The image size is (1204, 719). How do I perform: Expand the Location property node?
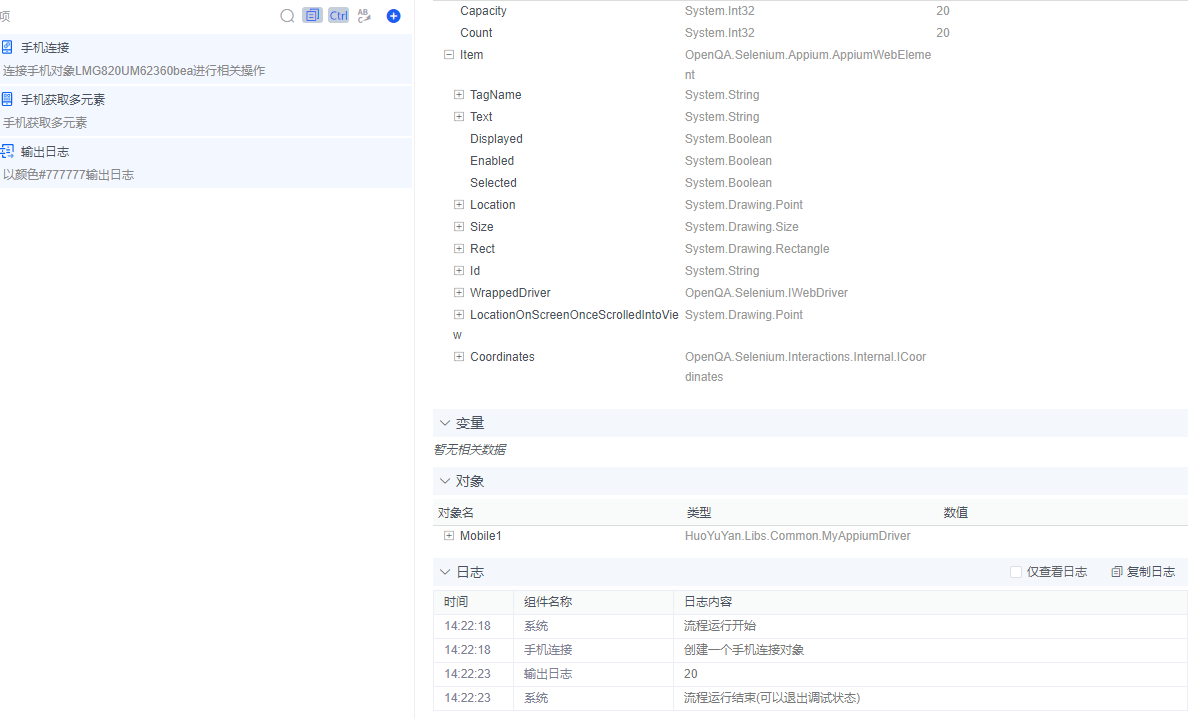coord(458,204)
